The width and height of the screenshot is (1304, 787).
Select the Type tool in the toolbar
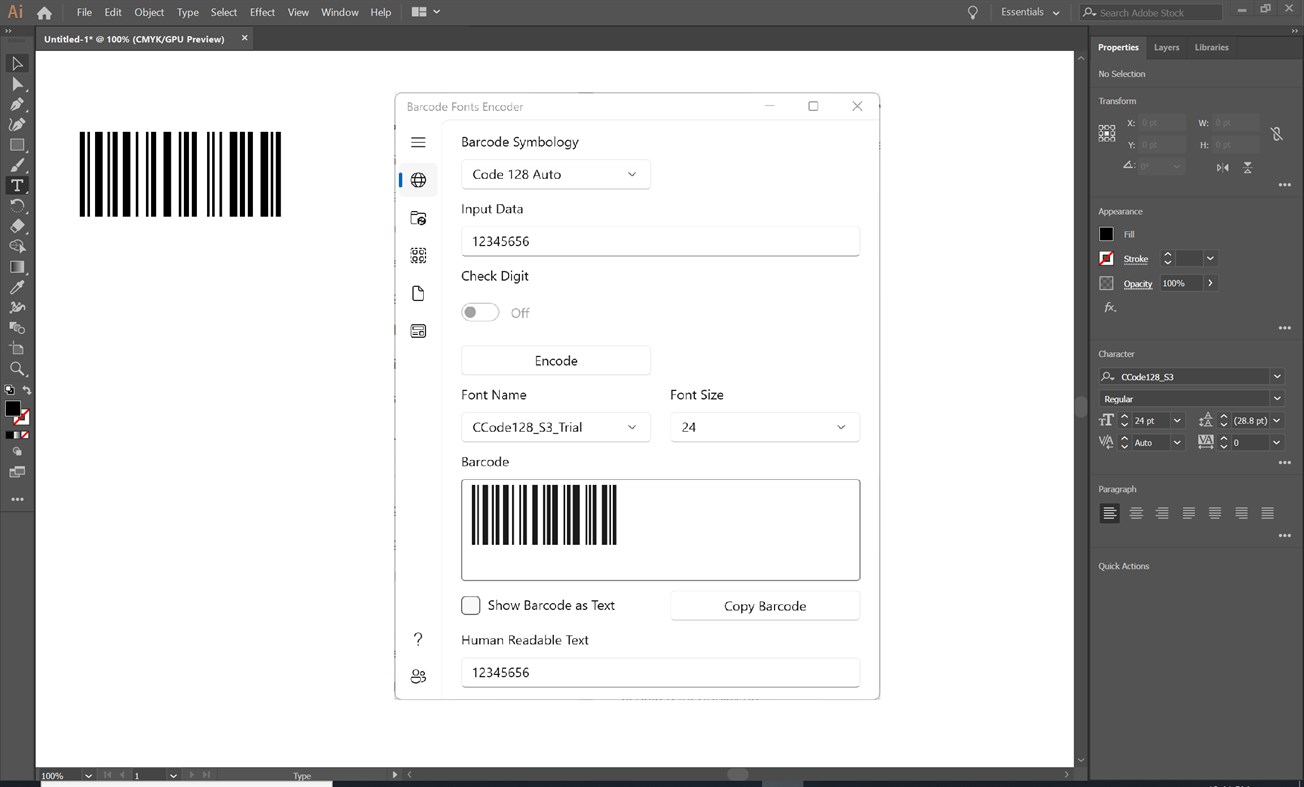point(16,185)
